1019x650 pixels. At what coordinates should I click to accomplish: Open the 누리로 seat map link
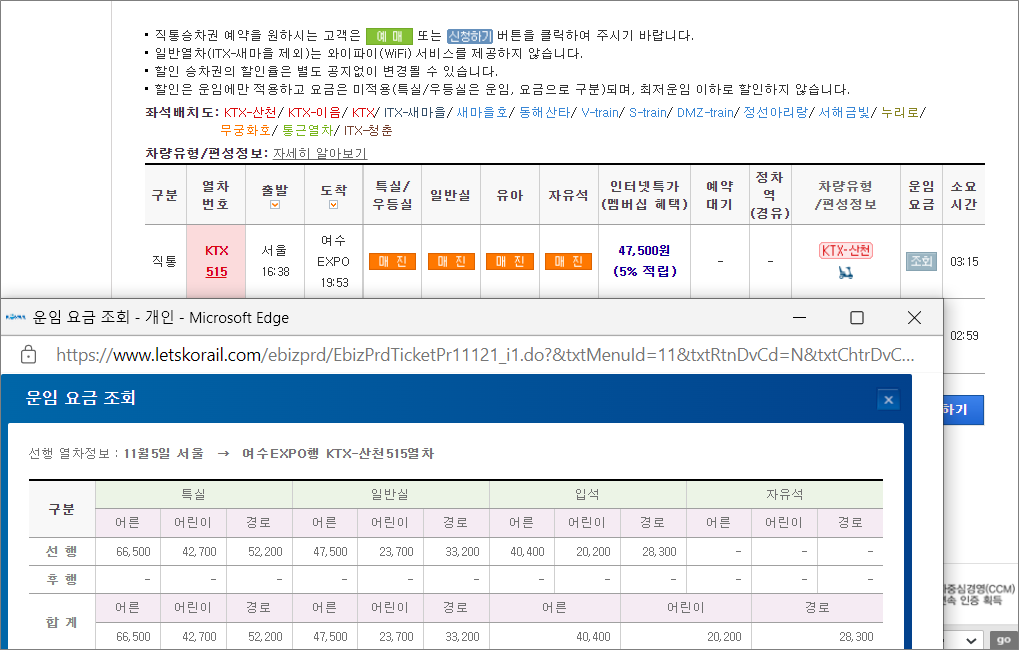(899, 112)
